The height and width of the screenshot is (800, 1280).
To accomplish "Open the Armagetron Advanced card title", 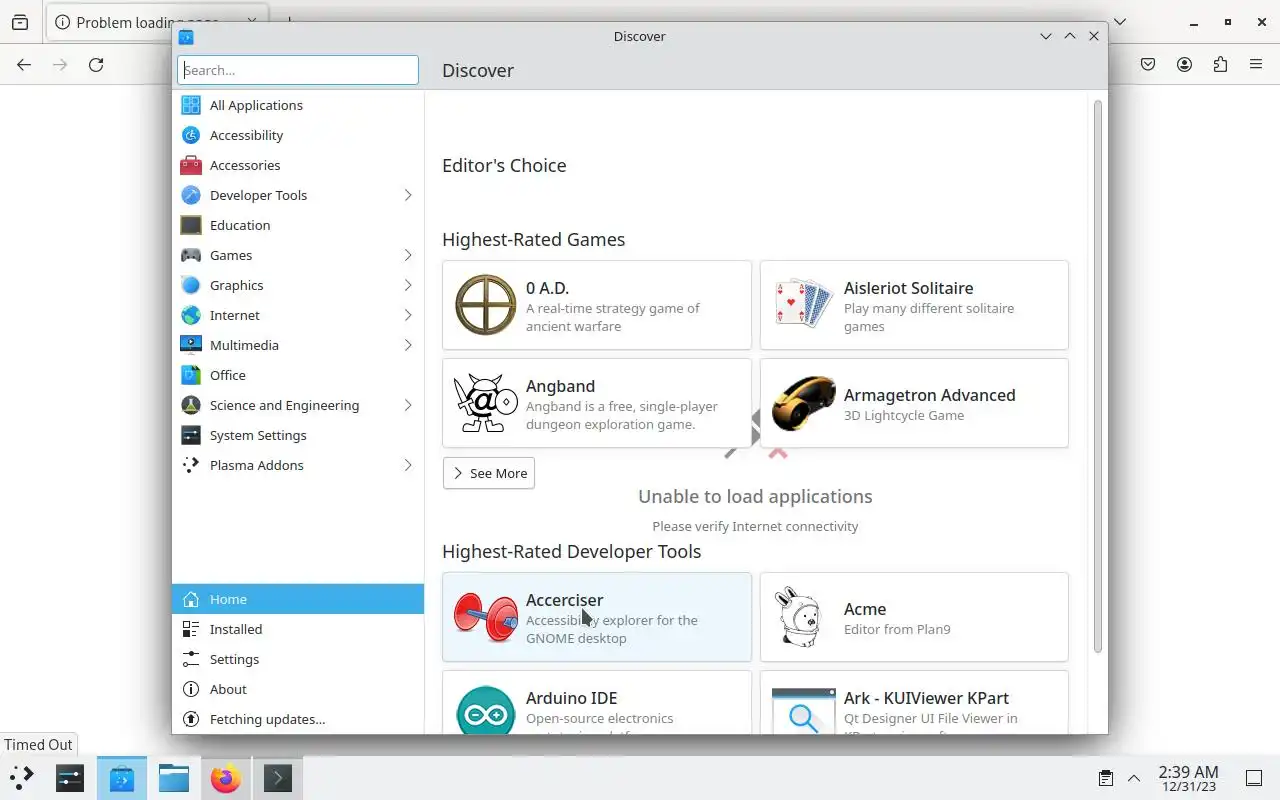I will pos(929,395).
